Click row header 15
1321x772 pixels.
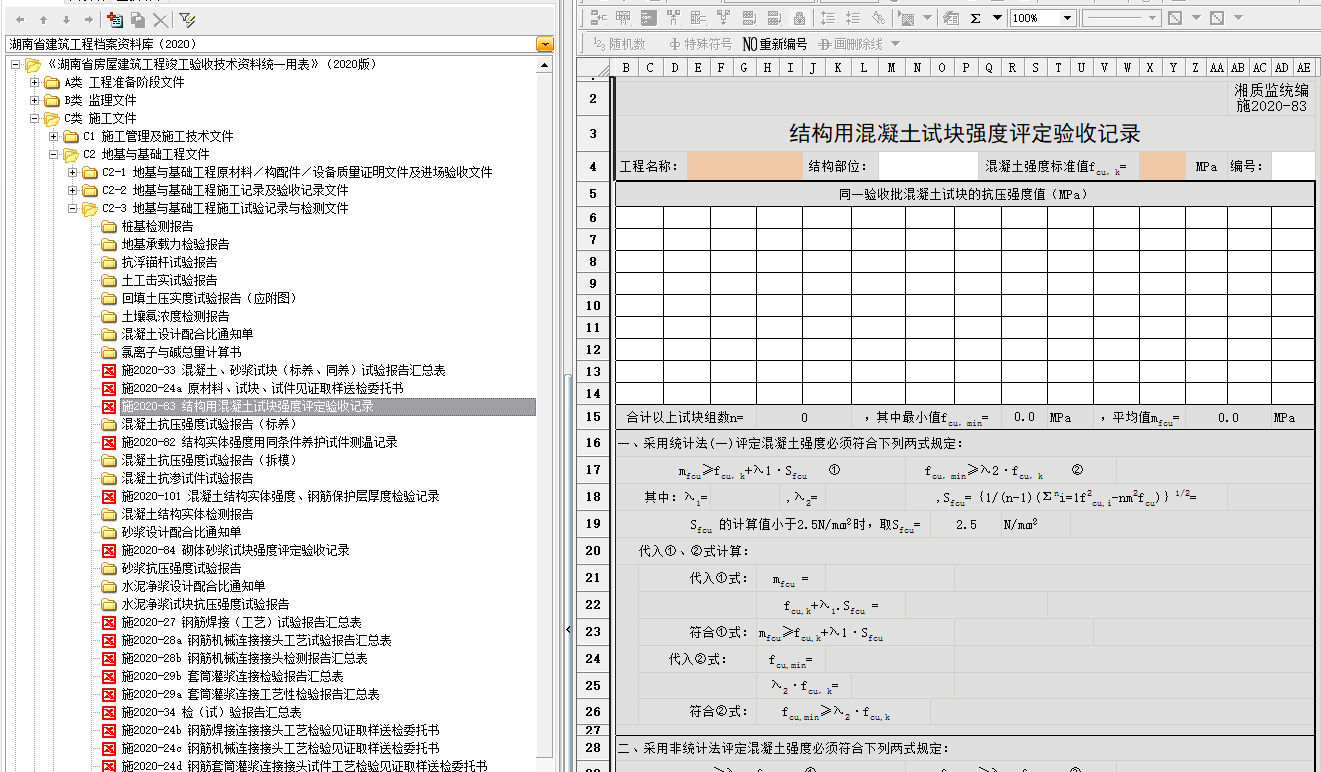pyautogui.click(x=593, y=418)
